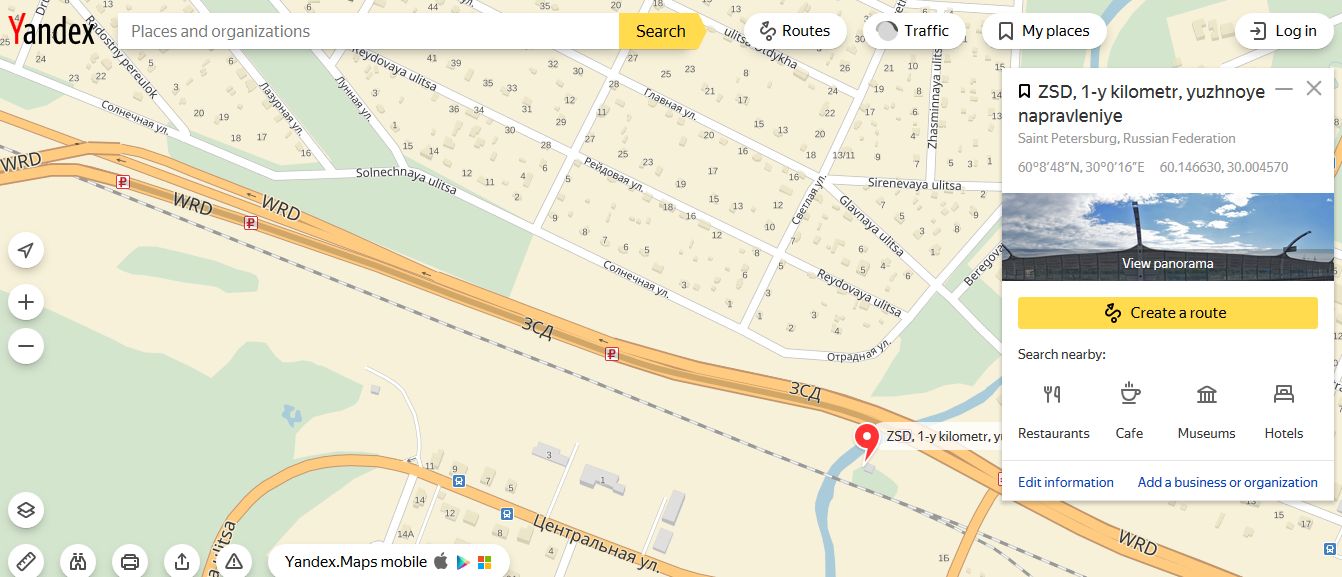This screenshot has width=1342, height=577.
Task: Click the Create a route button
Action: (1168, 313)
